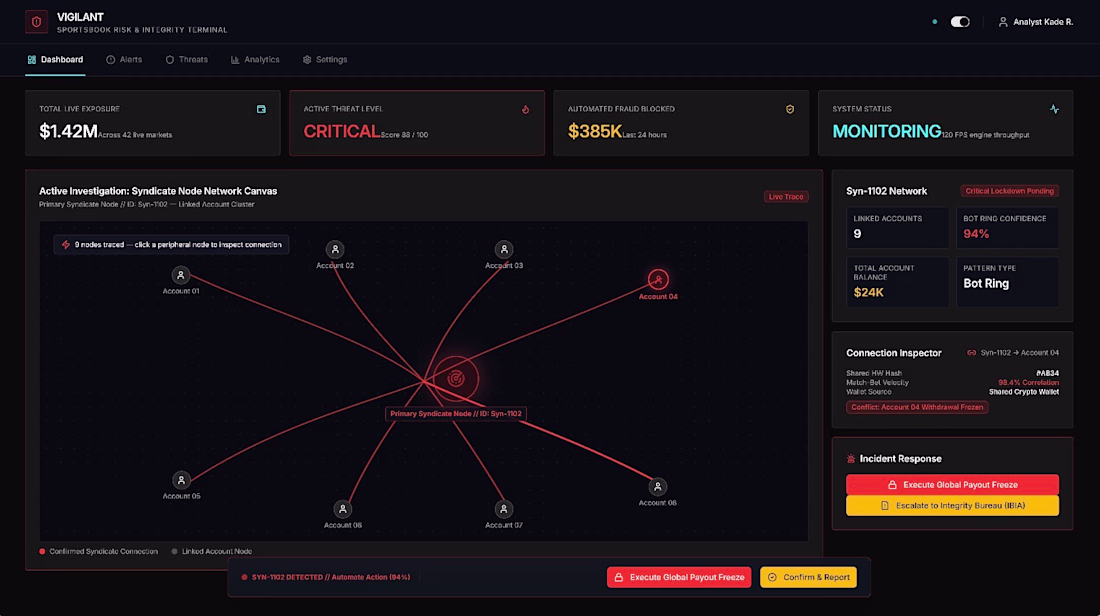
Task: Escalate to Integrity Bureau (IBIA)
Action: tap(952, 506)
